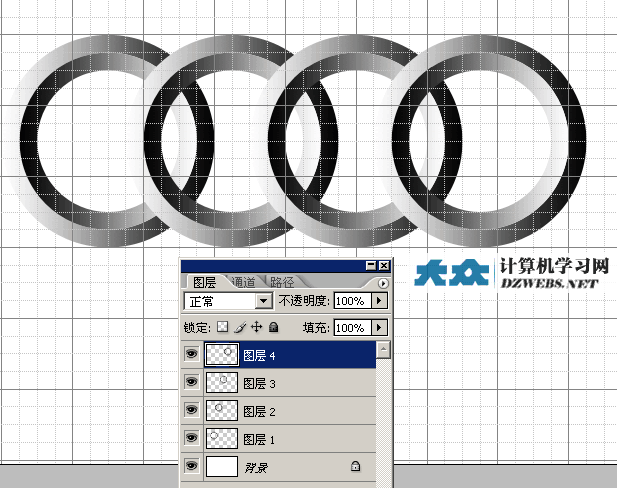Select 图层 1 thumbnail
Viewport: 617px width, 488px height.
coord(222,438)
